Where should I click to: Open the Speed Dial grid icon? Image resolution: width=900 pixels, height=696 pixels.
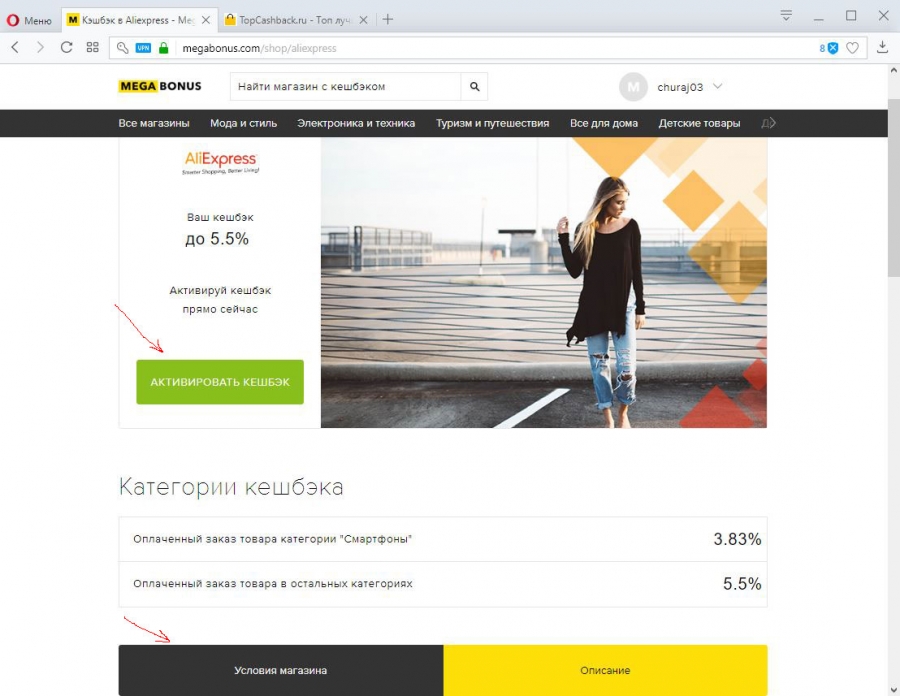[x=92, y=48]
